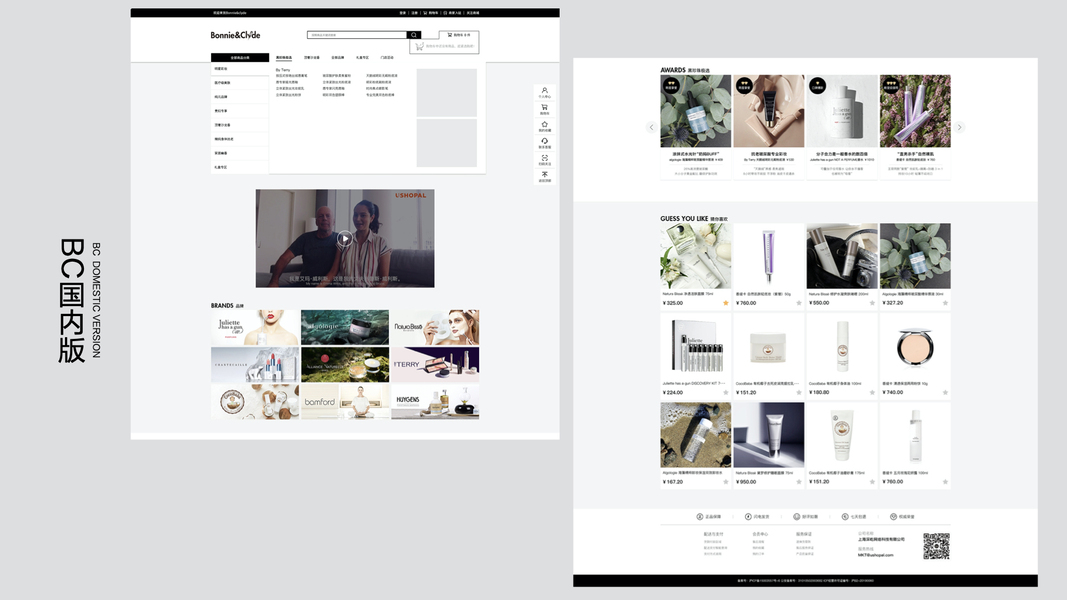This screenshot has width=1067, height=600.
Task: Click the MKT@ushopal.com email in footer
Action: pyautogui.click(x=875, y=555)
